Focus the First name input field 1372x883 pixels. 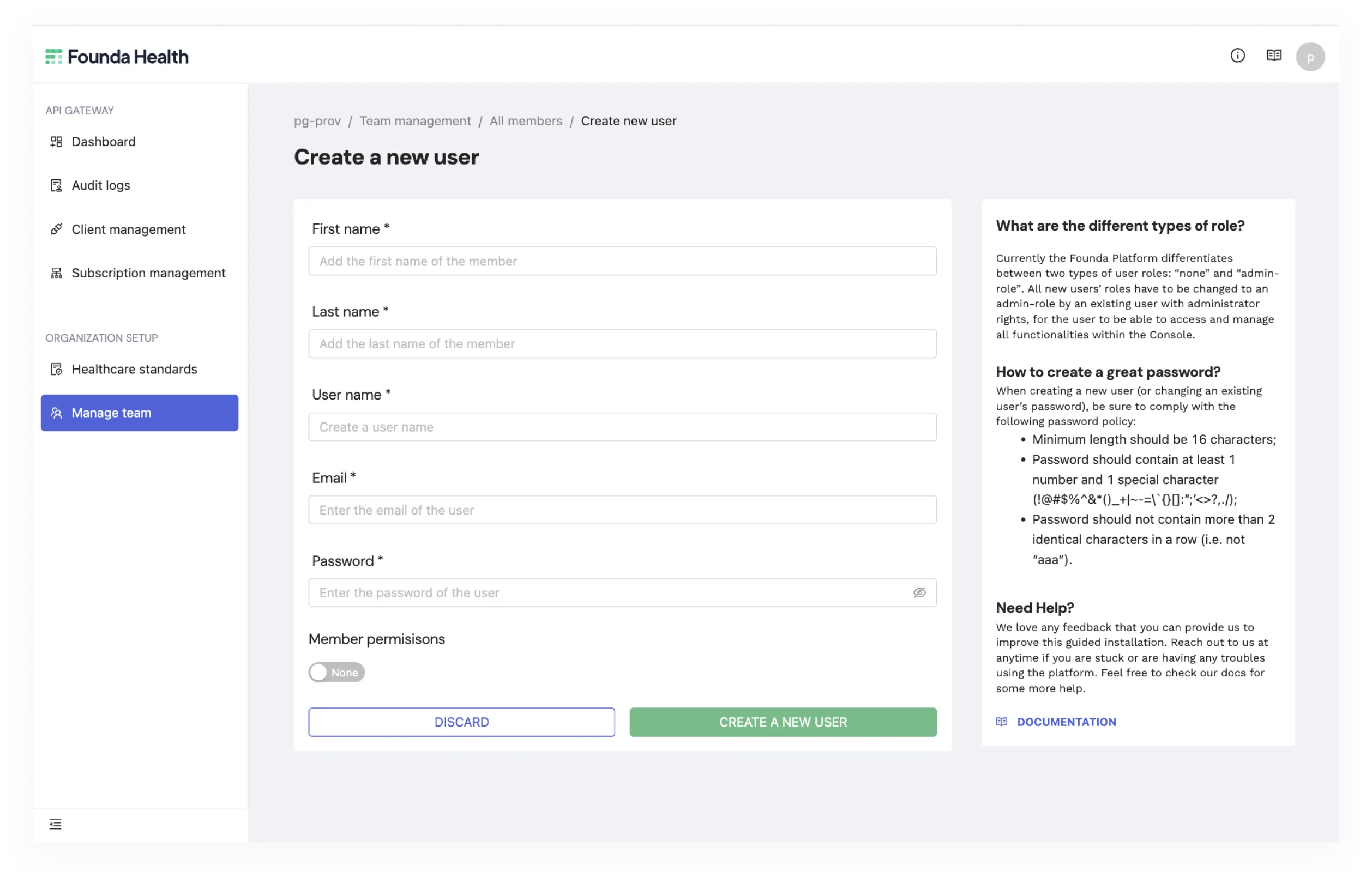622,261
